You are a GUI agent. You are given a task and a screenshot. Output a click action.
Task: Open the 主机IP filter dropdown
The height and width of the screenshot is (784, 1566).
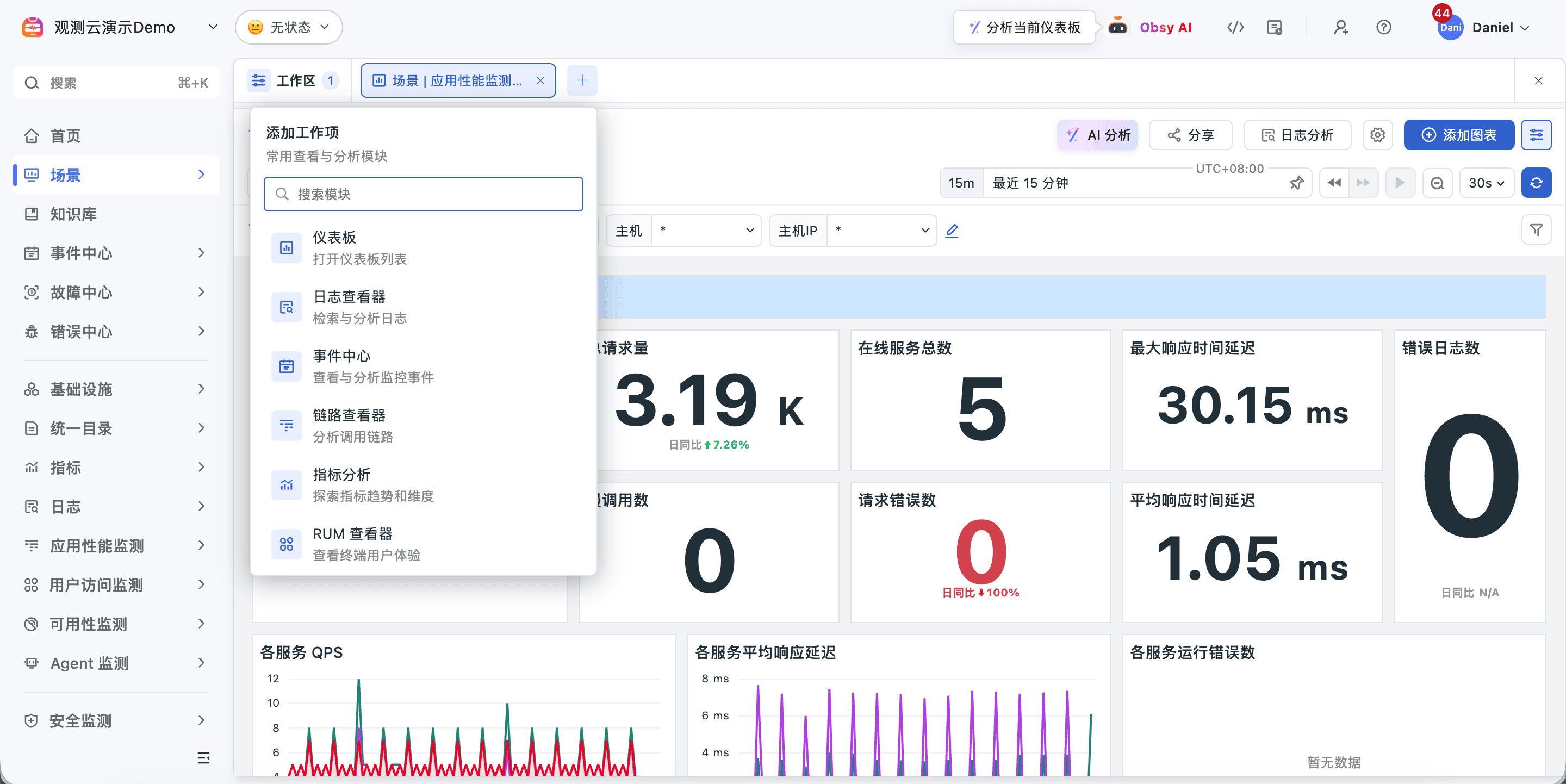coord(881,231)
